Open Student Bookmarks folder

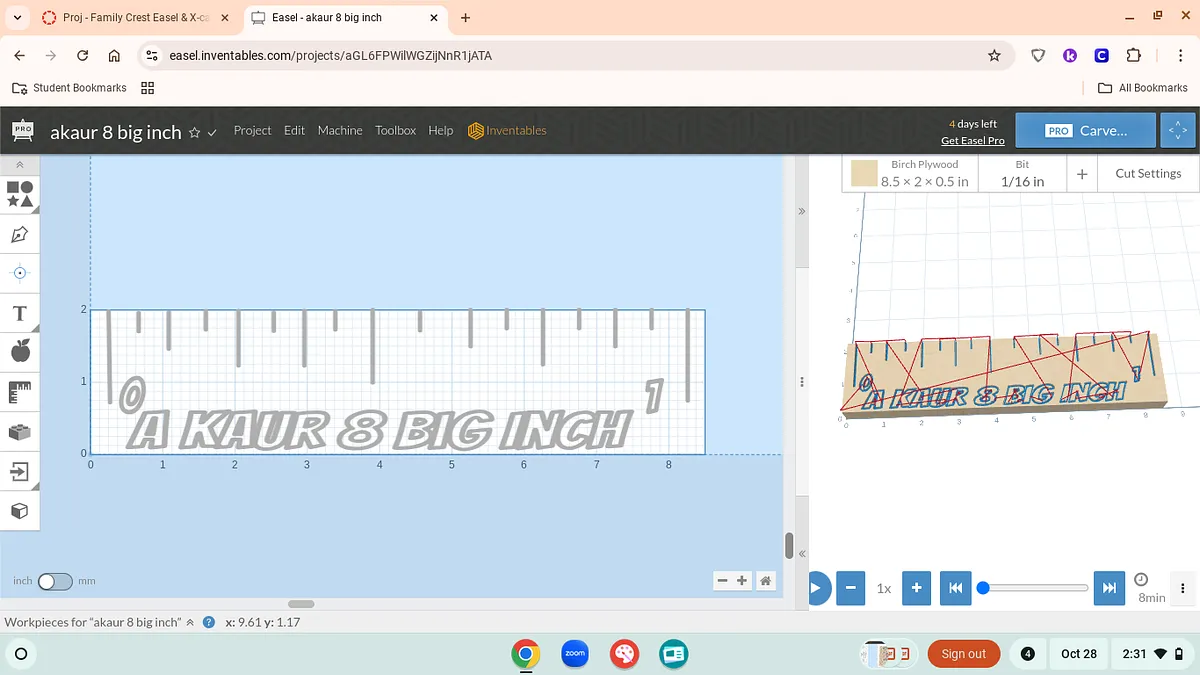click(69, 88)
